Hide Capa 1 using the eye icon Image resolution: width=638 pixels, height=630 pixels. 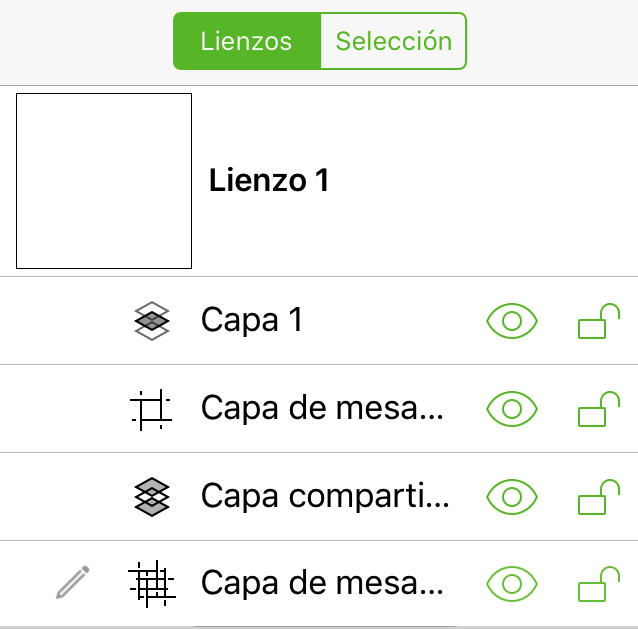(x=511, y=321)
